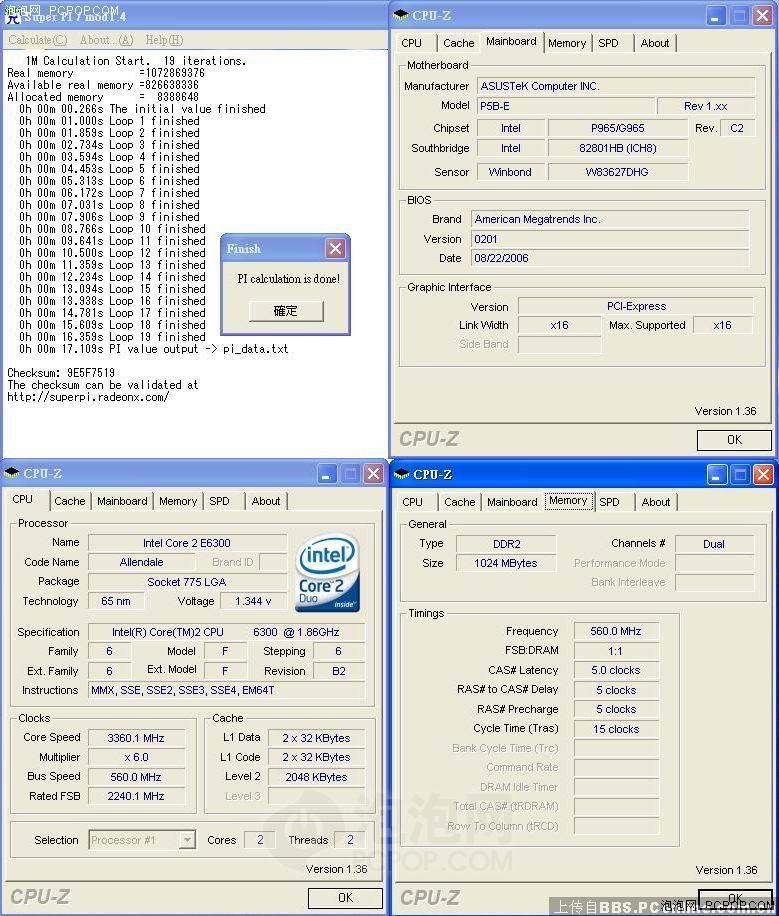Minimize the Mainboard CPU-Z window

pos(715,16)
